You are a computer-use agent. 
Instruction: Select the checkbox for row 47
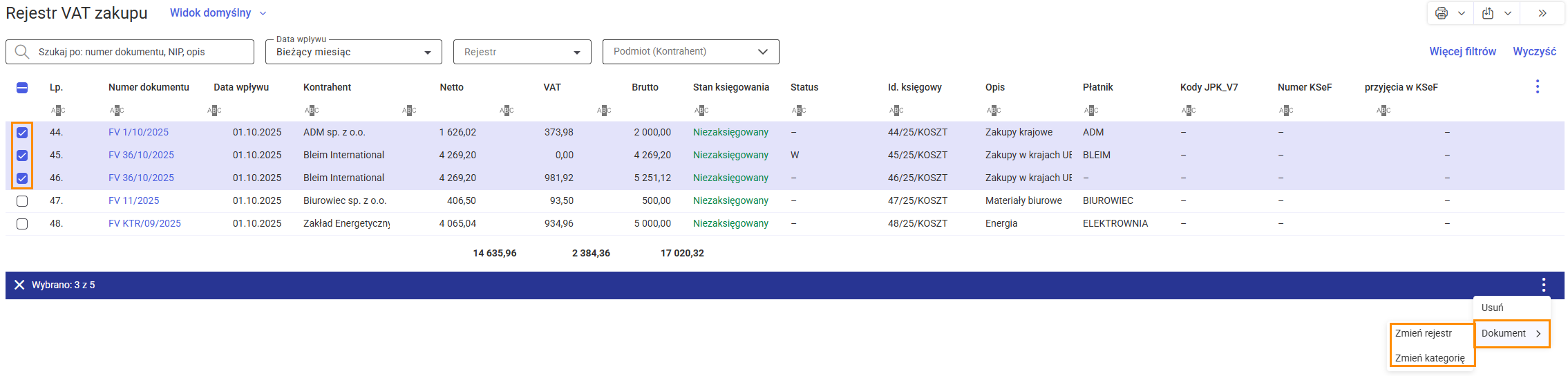[x=22, y=201]
